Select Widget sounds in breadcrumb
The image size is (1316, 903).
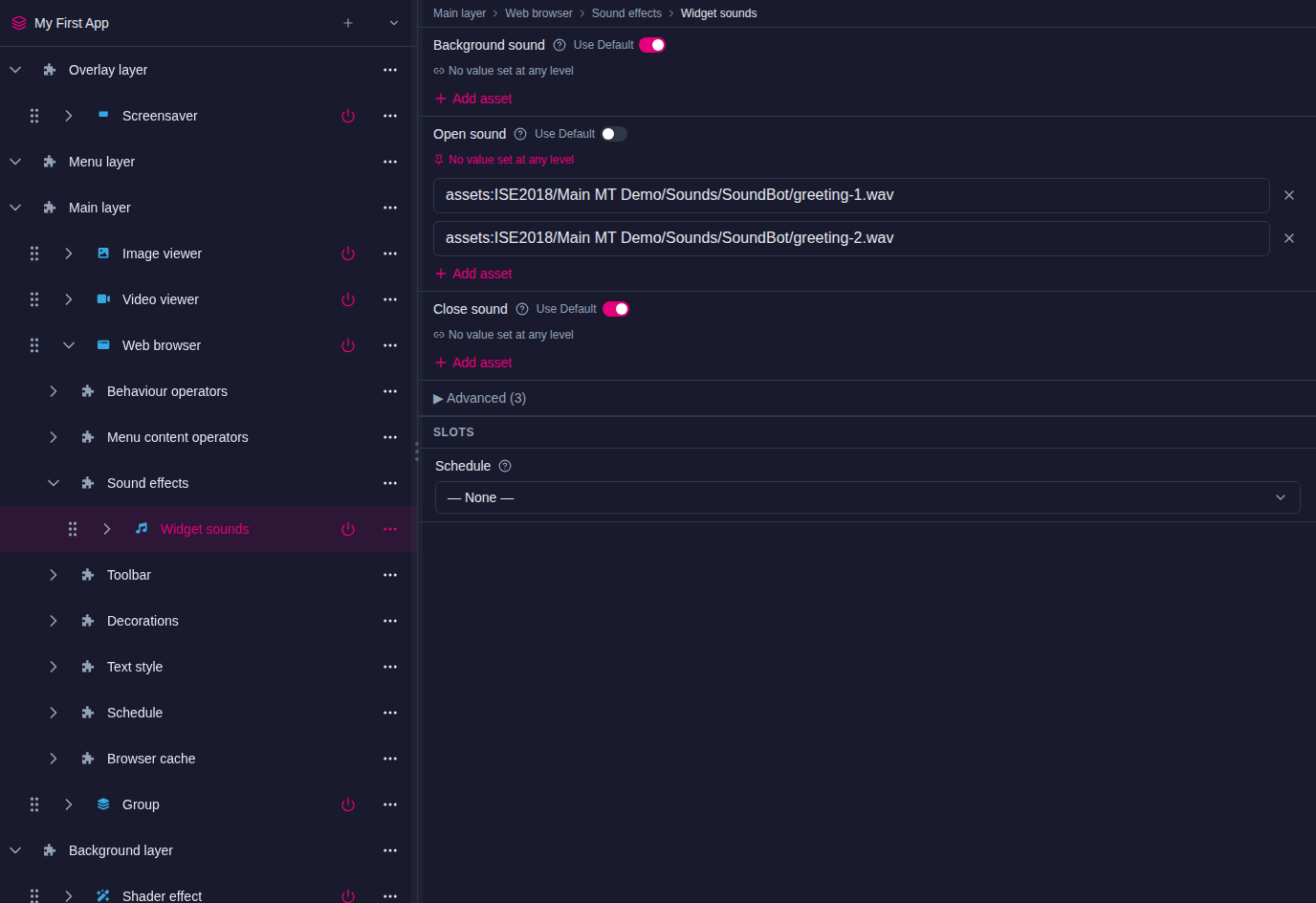pyautogui.click(x=718, y=13)
